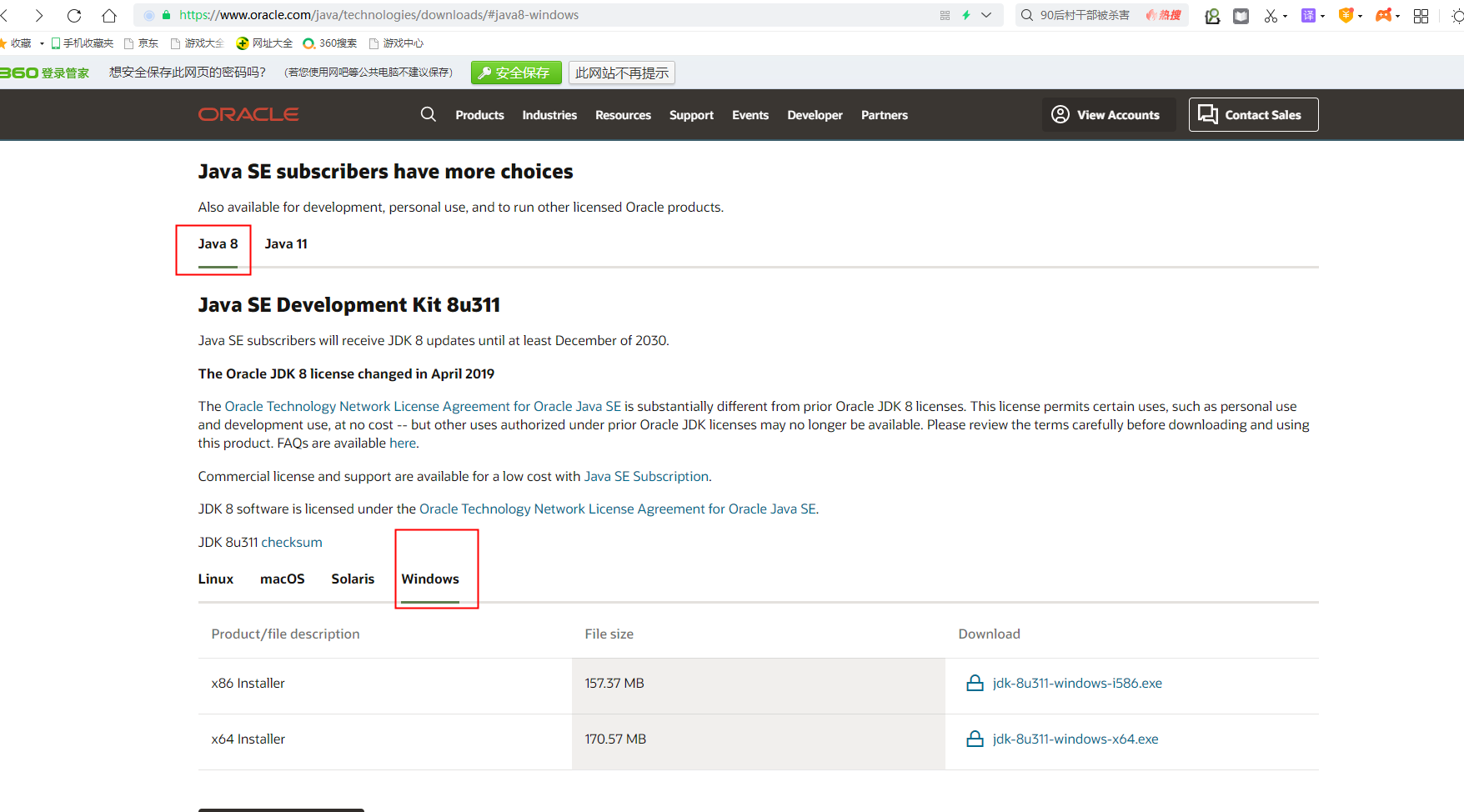Click the Oracle site search magnifier

click(429, 114)
